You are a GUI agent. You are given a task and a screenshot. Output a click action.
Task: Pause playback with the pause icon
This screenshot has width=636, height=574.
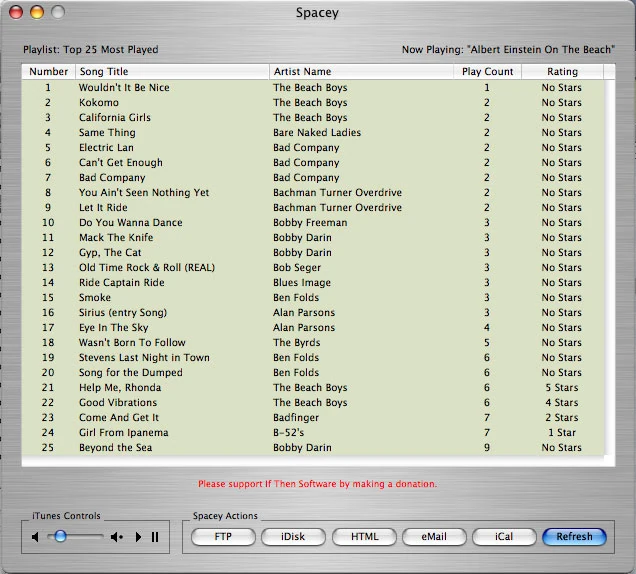155,537
